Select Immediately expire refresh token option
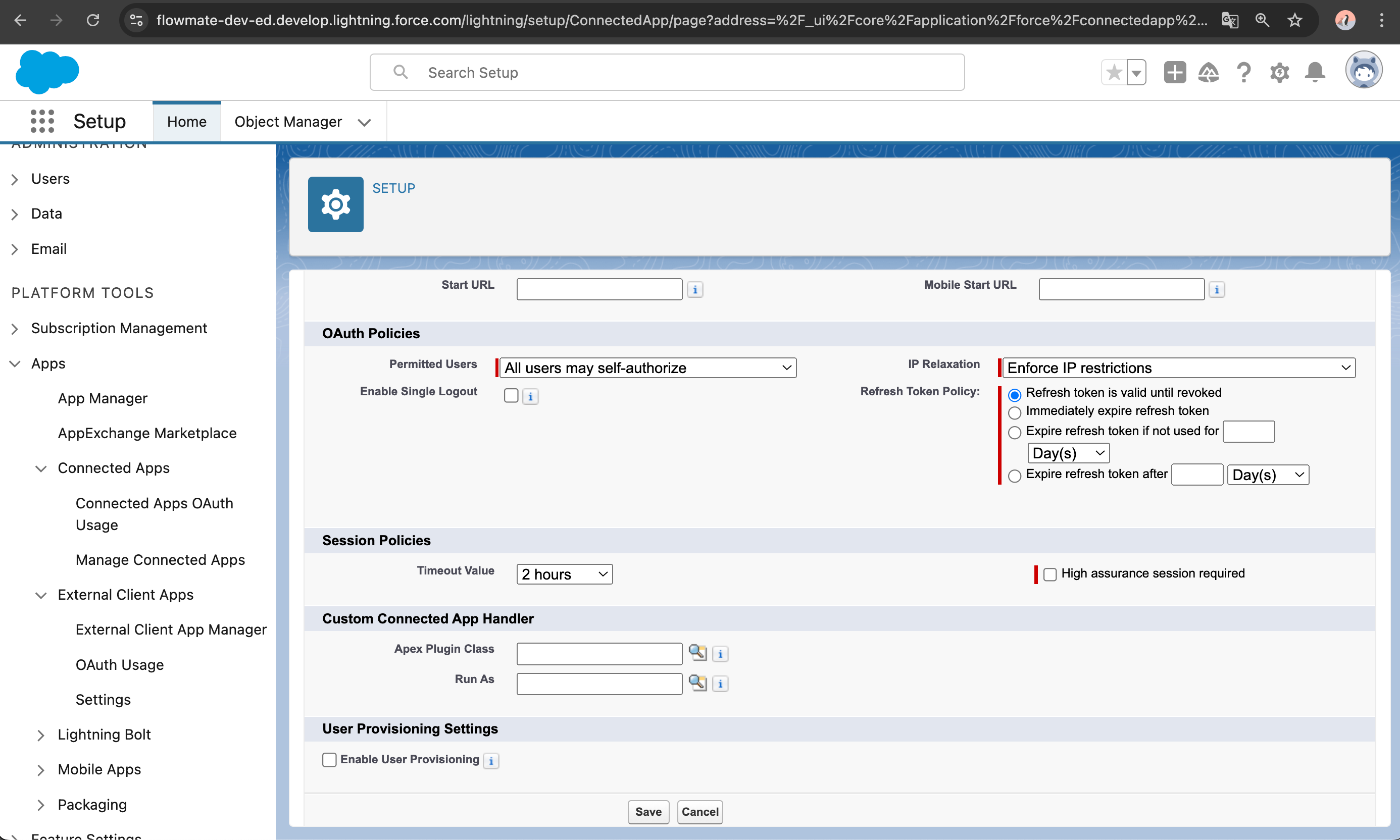 tap(1014, 412)
